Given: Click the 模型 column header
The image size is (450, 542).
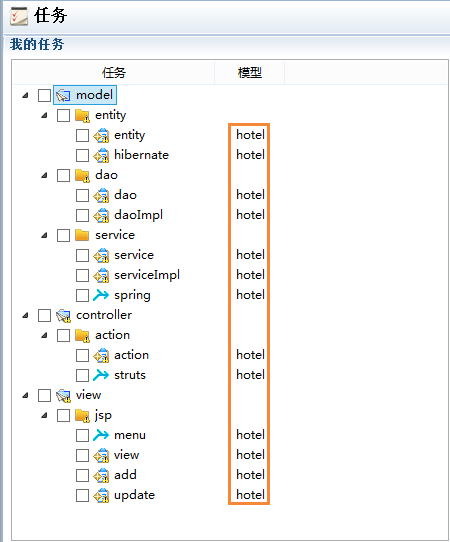Looking at the screenshot, I should coord(250,73).
